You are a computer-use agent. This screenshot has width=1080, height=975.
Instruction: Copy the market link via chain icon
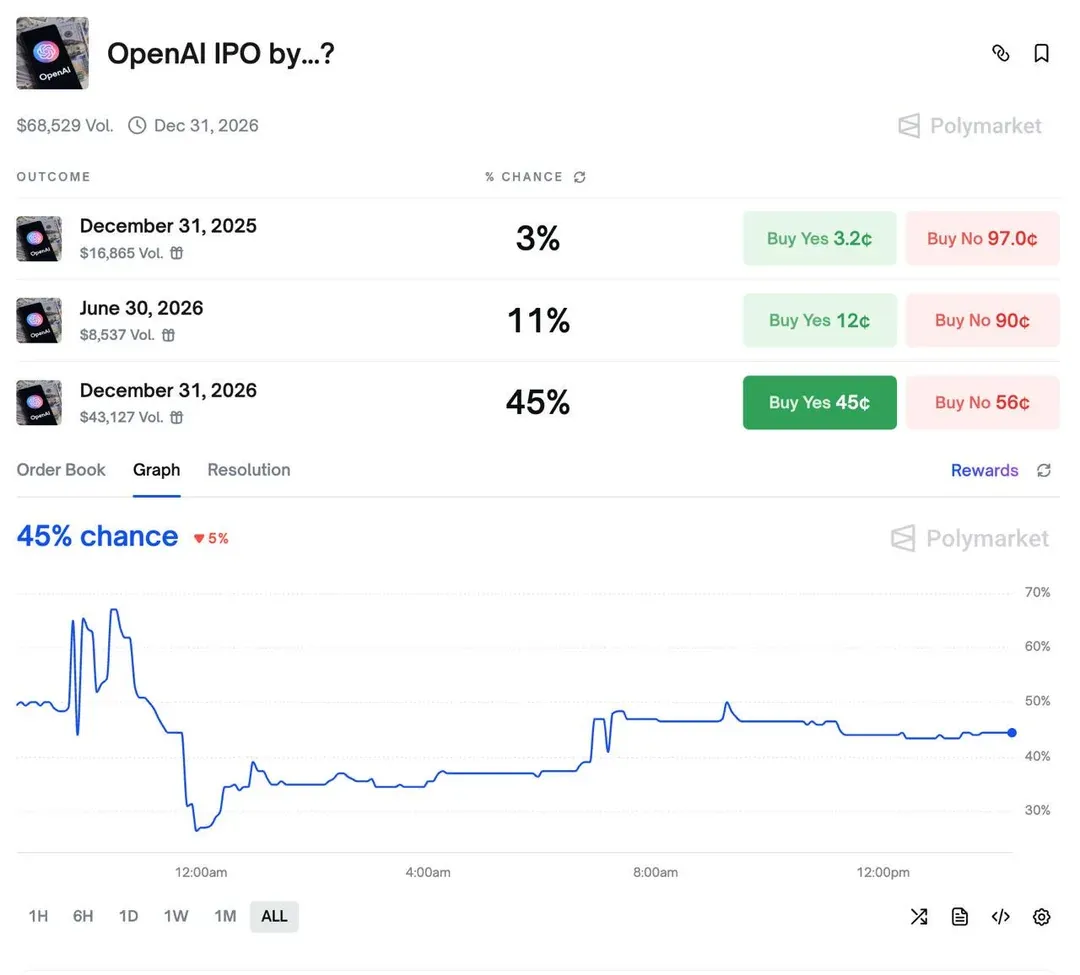[x=1000, y=53]
